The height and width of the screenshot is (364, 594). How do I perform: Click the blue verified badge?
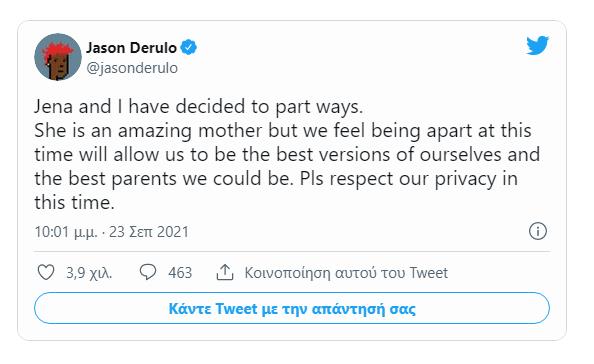tap(188, 48)
